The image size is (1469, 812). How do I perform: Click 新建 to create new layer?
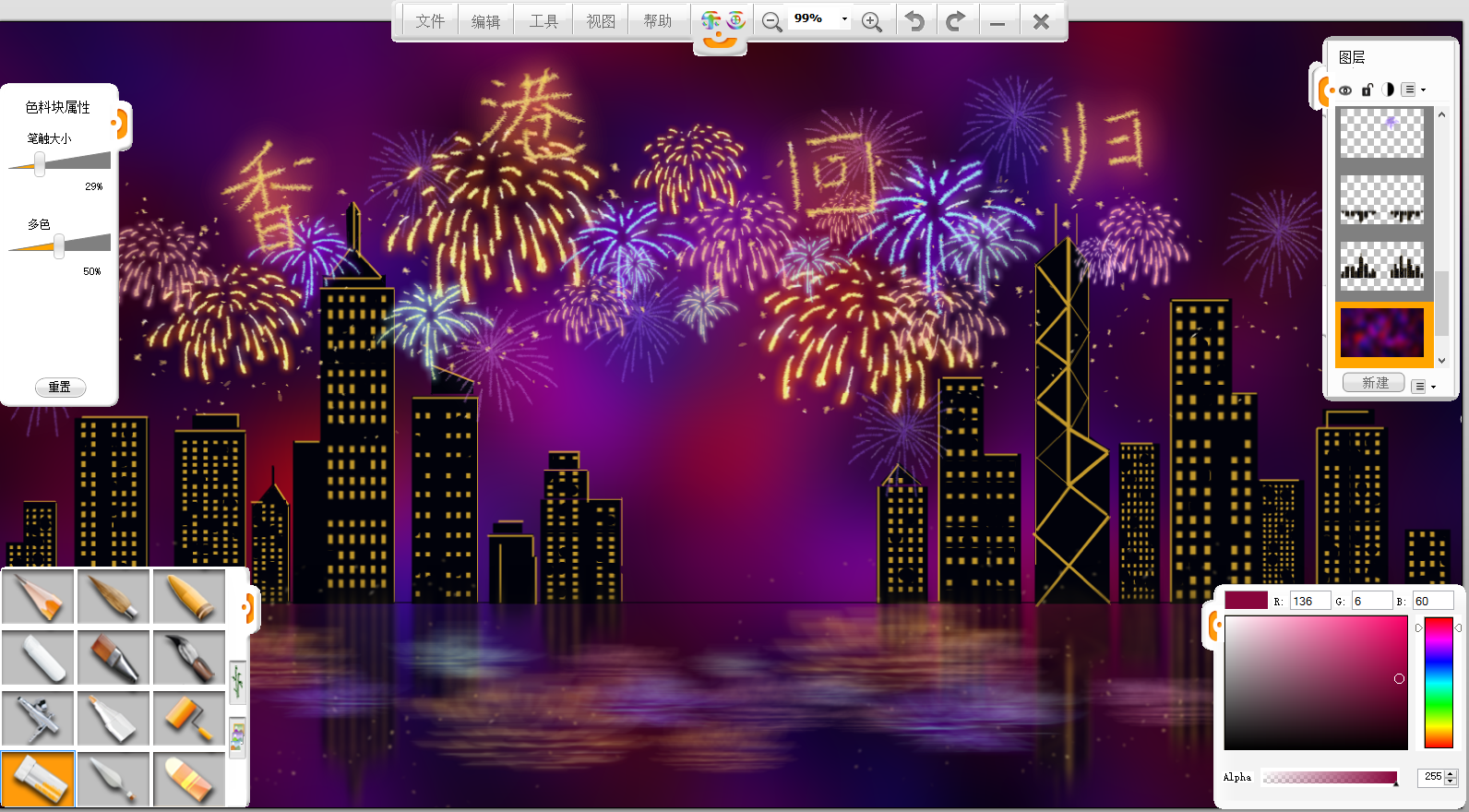(1374, 383)
